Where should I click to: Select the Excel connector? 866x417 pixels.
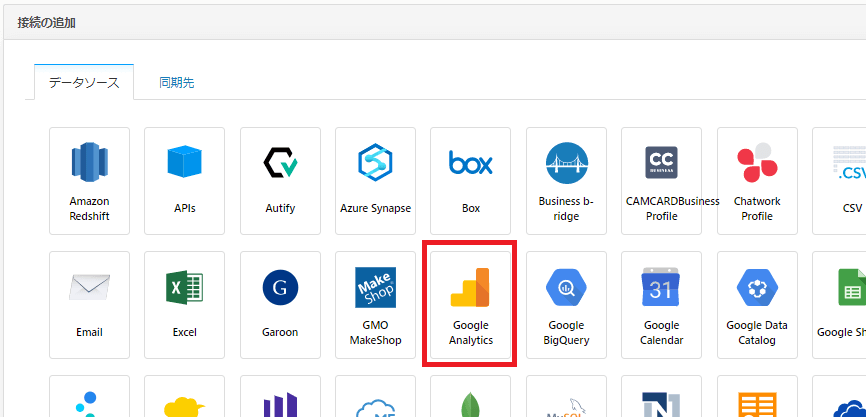coord(184,305)
